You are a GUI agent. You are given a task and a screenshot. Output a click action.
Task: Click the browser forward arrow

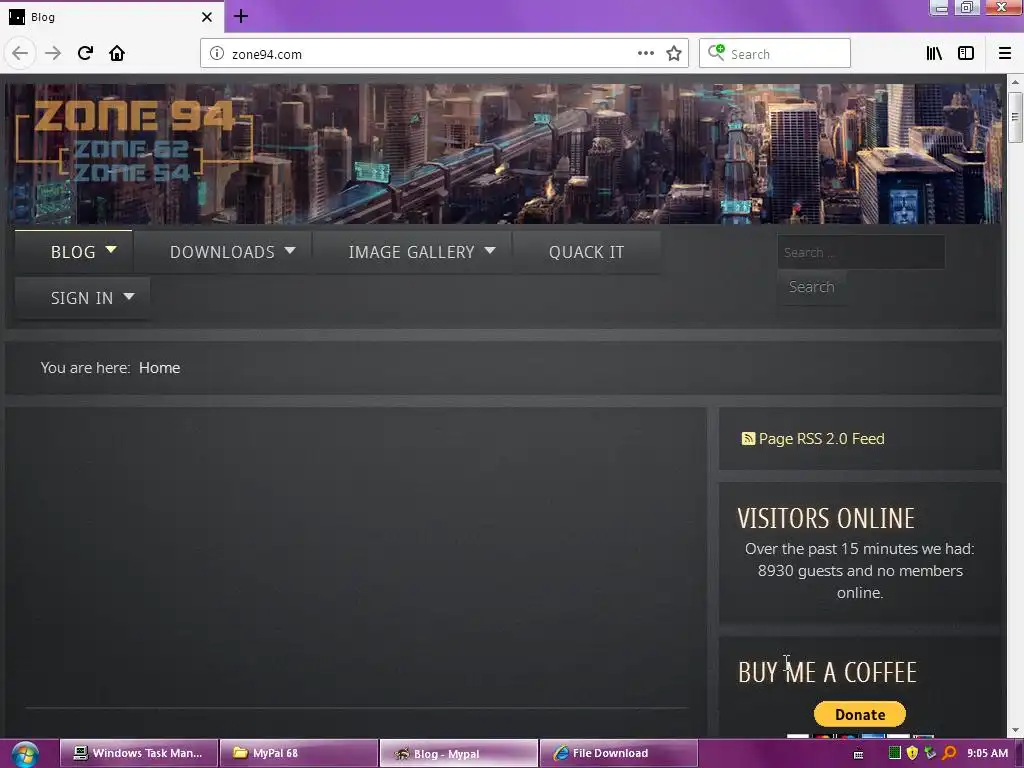53,54
